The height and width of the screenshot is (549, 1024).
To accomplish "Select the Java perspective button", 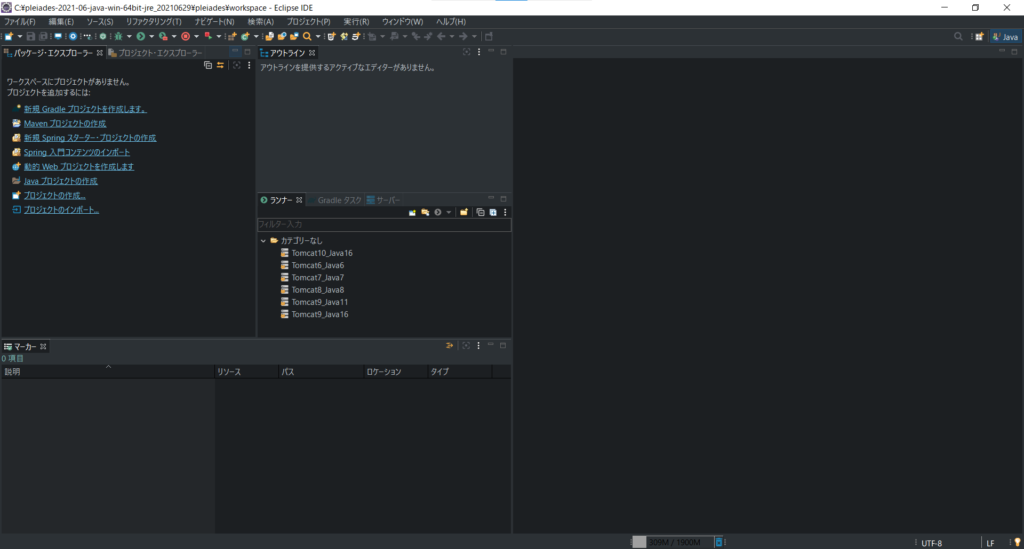I will (1005, 36).
